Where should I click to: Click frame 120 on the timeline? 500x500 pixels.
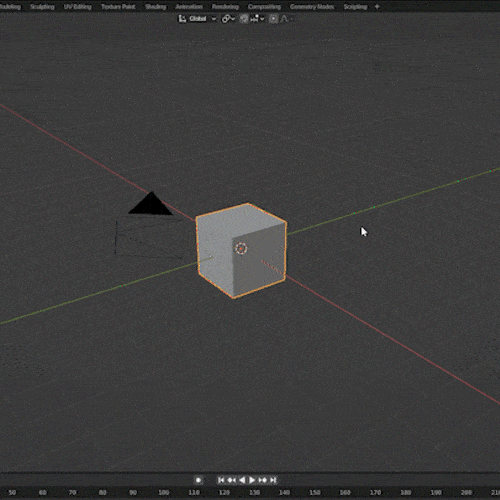(224, 492)
